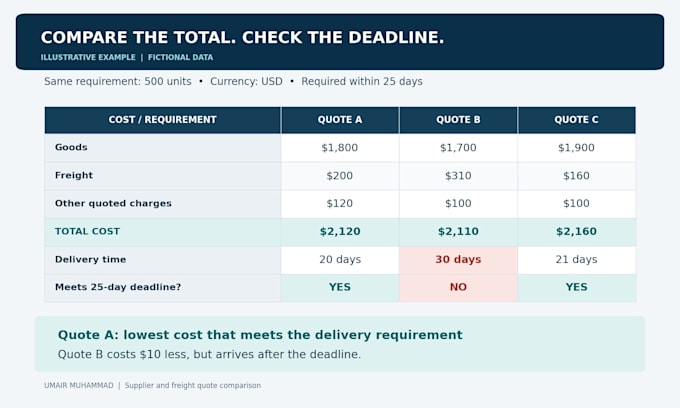This screenshot has width=680, height=408.
Task: Click the Quote C total cost $2,160
Action: [576, 232]
